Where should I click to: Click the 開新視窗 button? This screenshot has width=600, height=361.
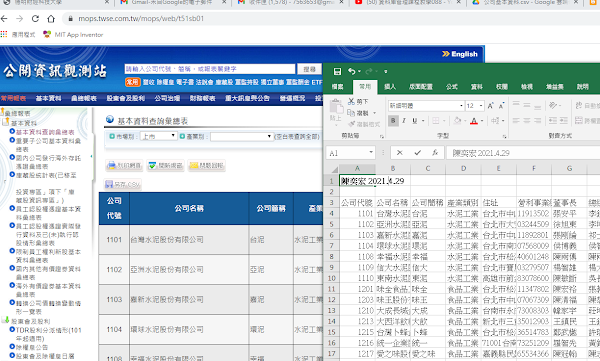coord(165,165)
